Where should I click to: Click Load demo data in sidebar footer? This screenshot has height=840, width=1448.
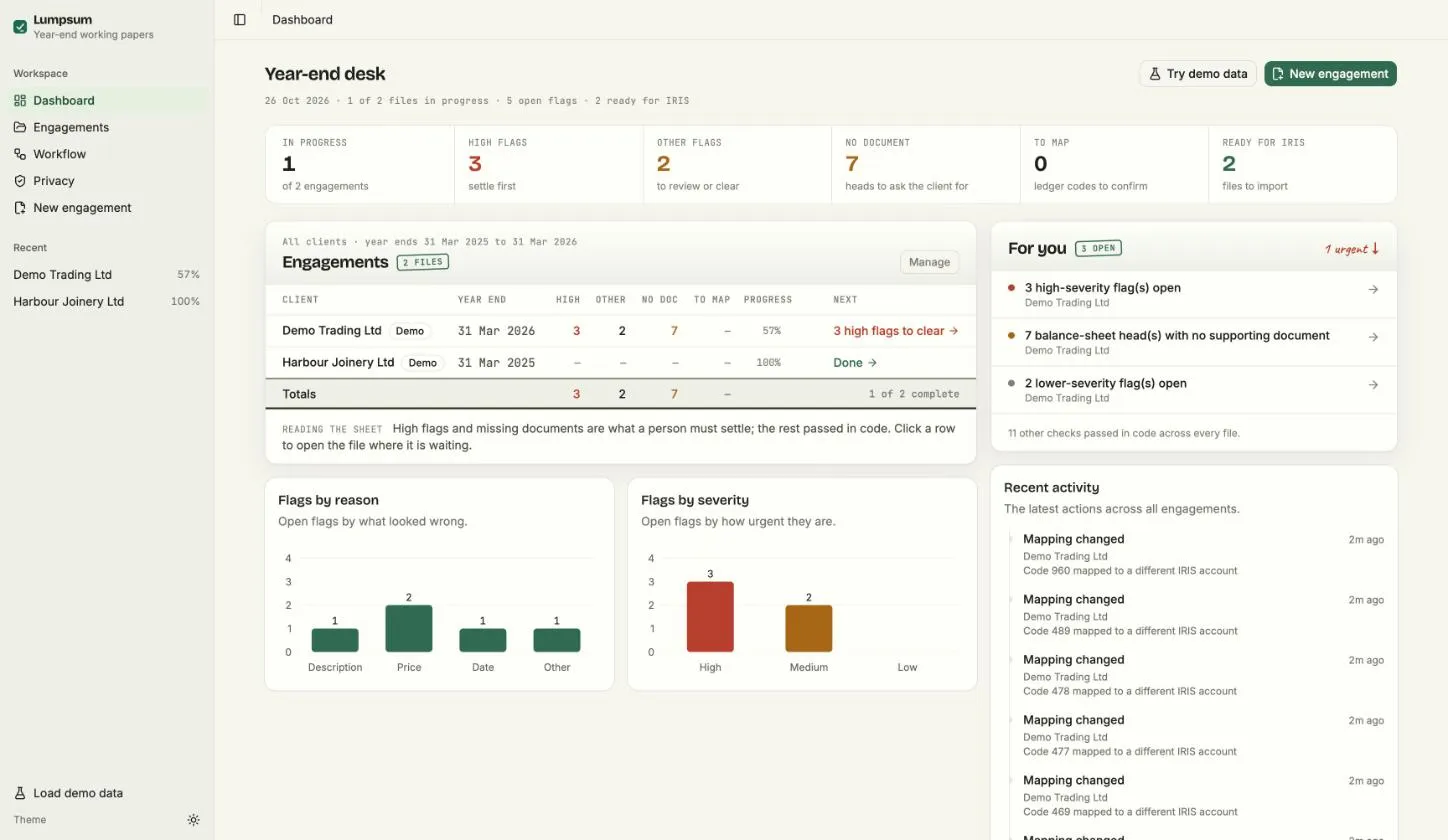107,793
